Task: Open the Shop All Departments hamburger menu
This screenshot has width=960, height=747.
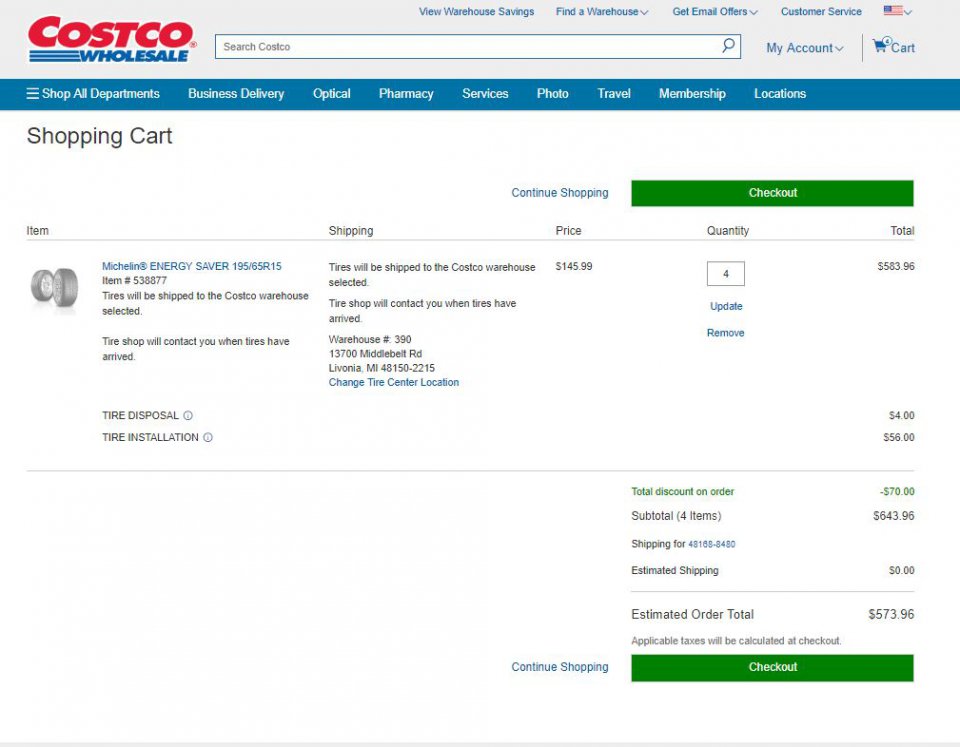Action: (x=92, y=94)
